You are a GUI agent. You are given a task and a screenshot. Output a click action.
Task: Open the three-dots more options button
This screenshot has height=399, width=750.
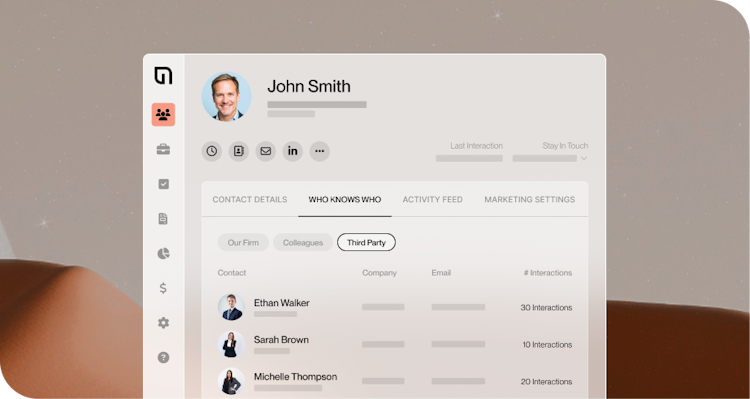pos(320,151)
